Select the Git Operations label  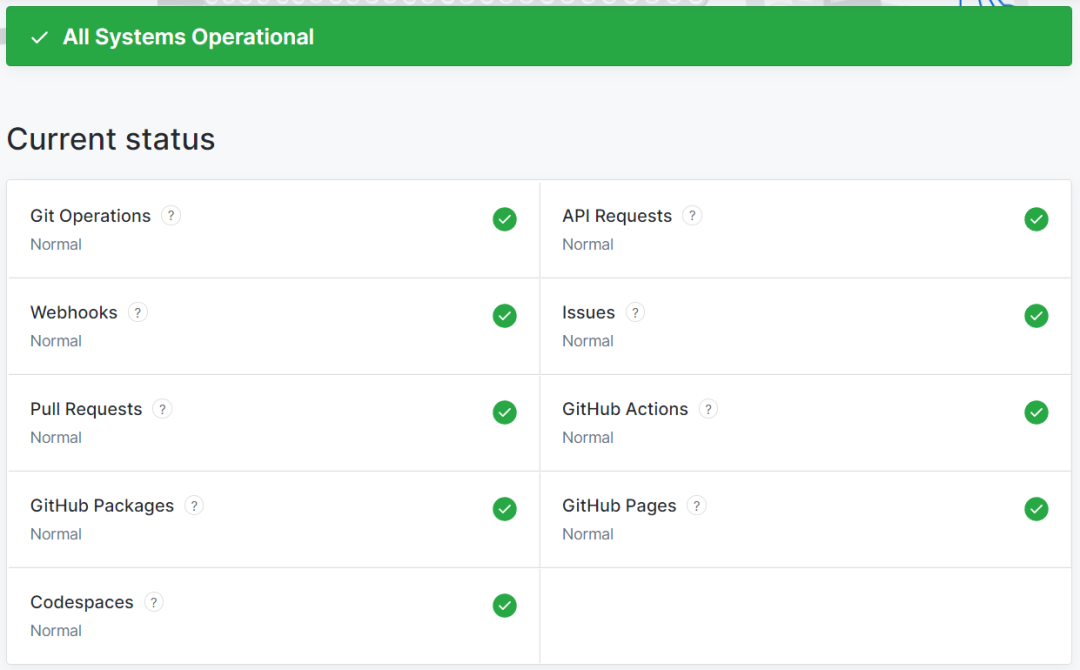click(x=90, y=216)
